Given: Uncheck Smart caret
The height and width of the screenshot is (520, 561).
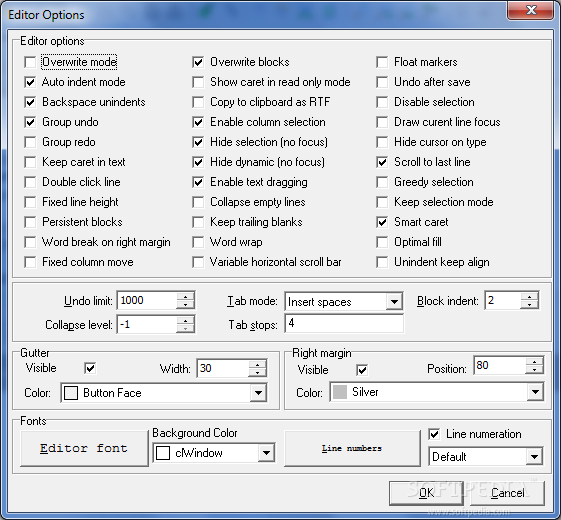Looking at the screenshot, I should tap(382, 223).
